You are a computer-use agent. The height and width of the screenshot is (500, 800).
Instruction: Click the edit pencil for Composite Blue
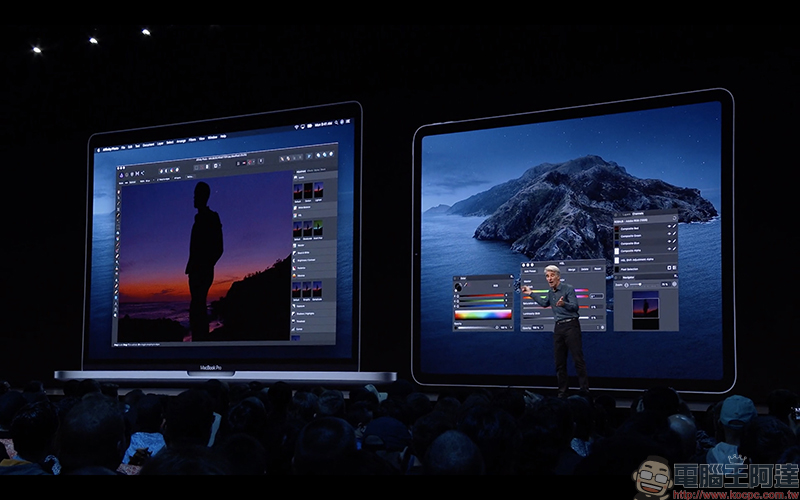tap(674, 241)
